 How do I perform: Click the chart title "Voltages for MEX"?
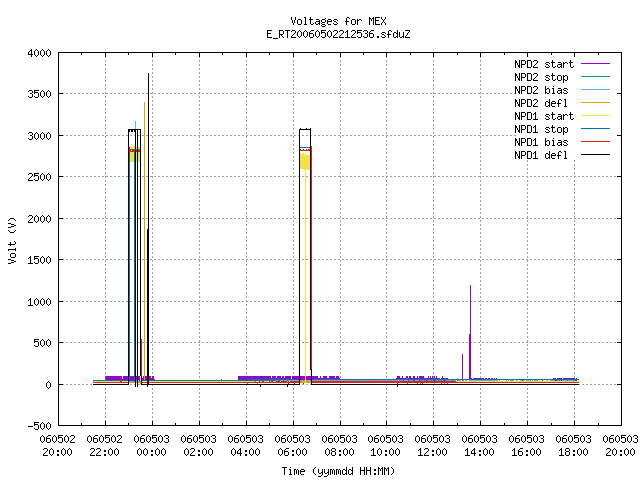click(338, 21)
